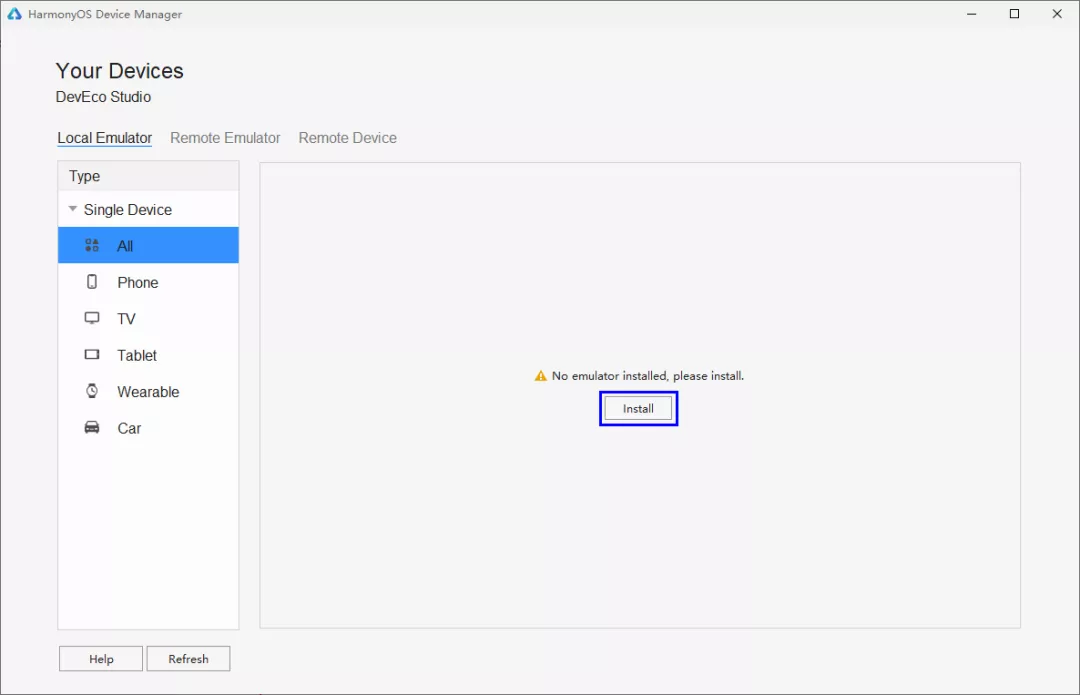Viewport: 1080px width, 695px height.
Task: Maximize the Device Manager window
Action: click(x=1014, y=14)
